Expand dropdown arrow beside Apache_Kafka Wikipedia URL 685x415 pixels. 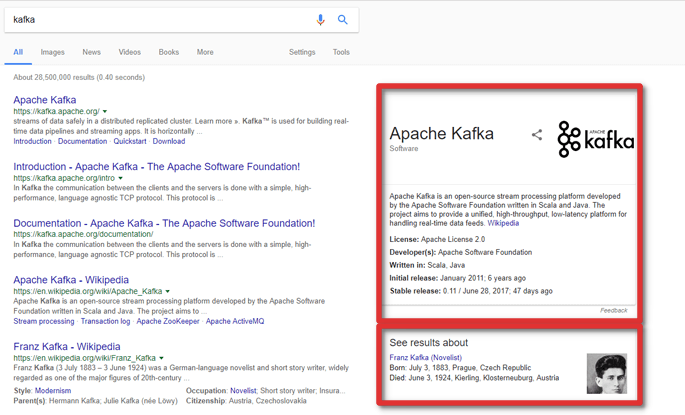[167, 291]
